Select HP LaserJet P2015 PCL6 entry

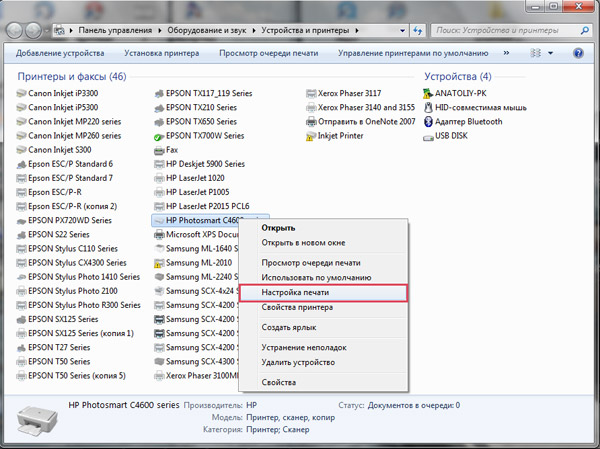pos(202,207)
